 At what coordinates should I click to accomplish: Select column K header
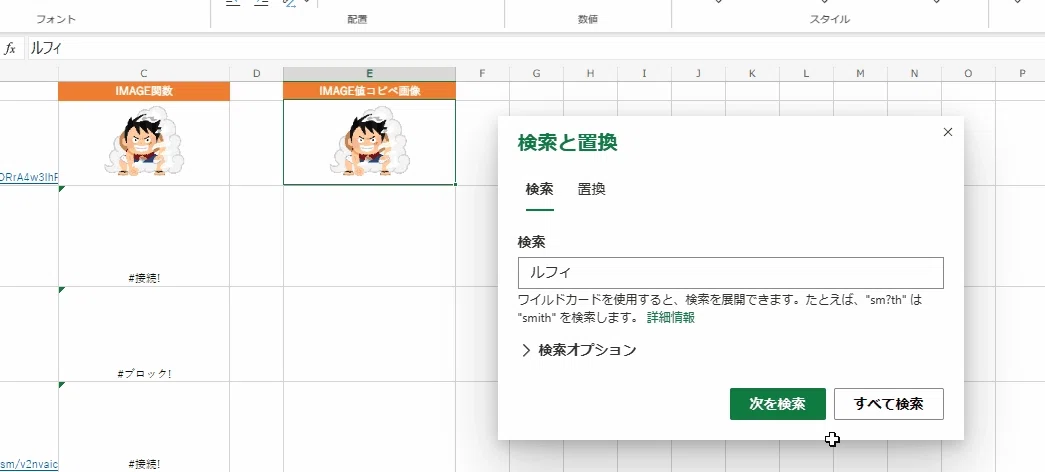click(x=752, y=74)
